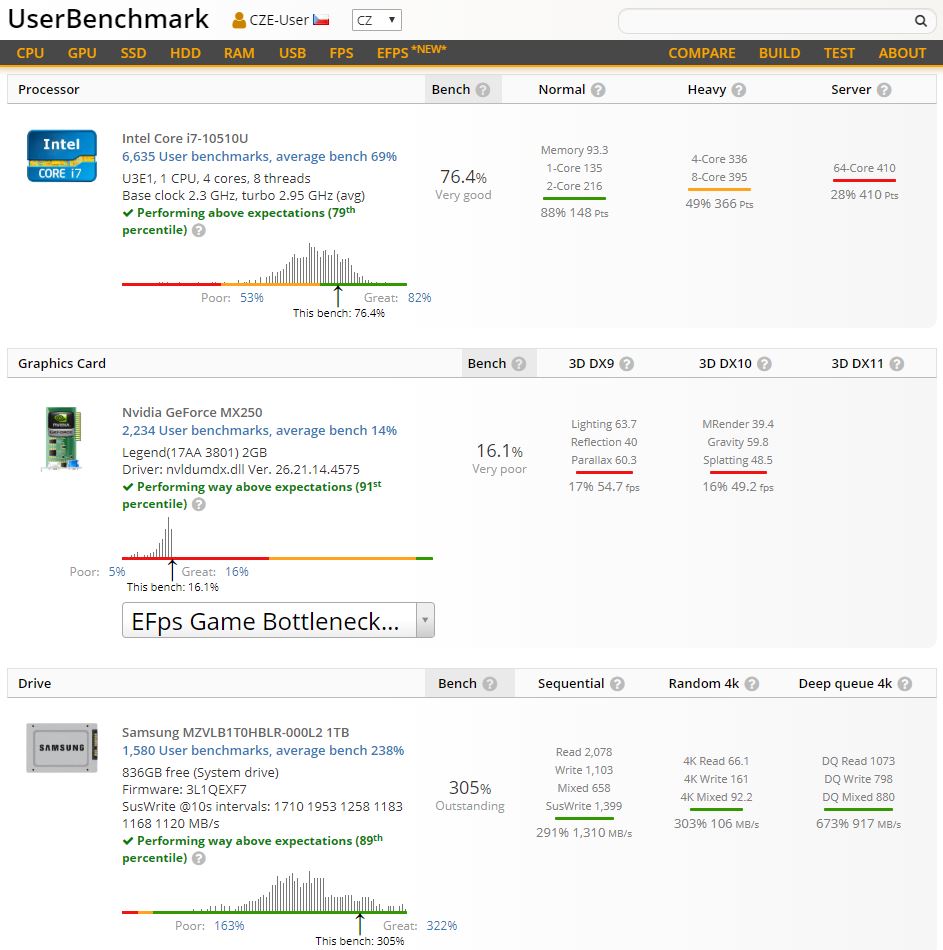Open the SSD menu item
Image resolution: width=943 pixels, height=950 pixels.
click(x=134, y=53)
